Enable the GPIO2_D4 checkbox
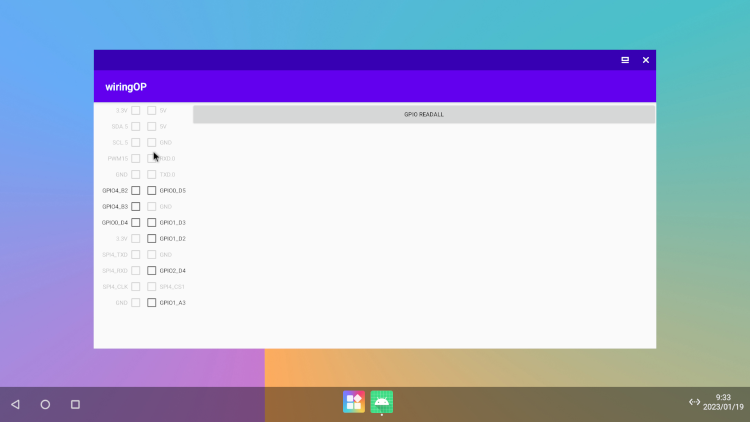This screenshot has height=422, width=750. point(152,271)
